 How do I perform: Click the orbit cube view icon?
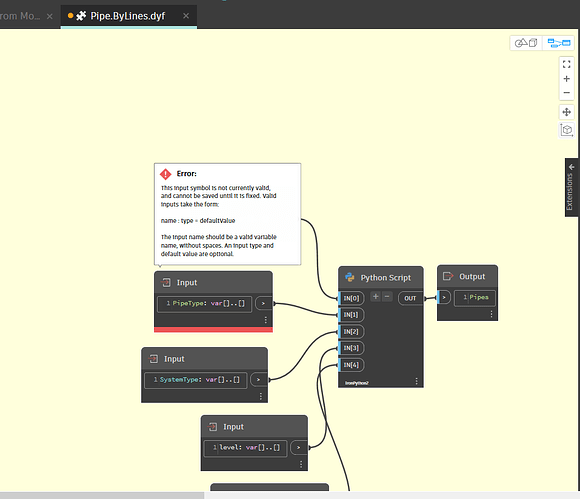566,130
